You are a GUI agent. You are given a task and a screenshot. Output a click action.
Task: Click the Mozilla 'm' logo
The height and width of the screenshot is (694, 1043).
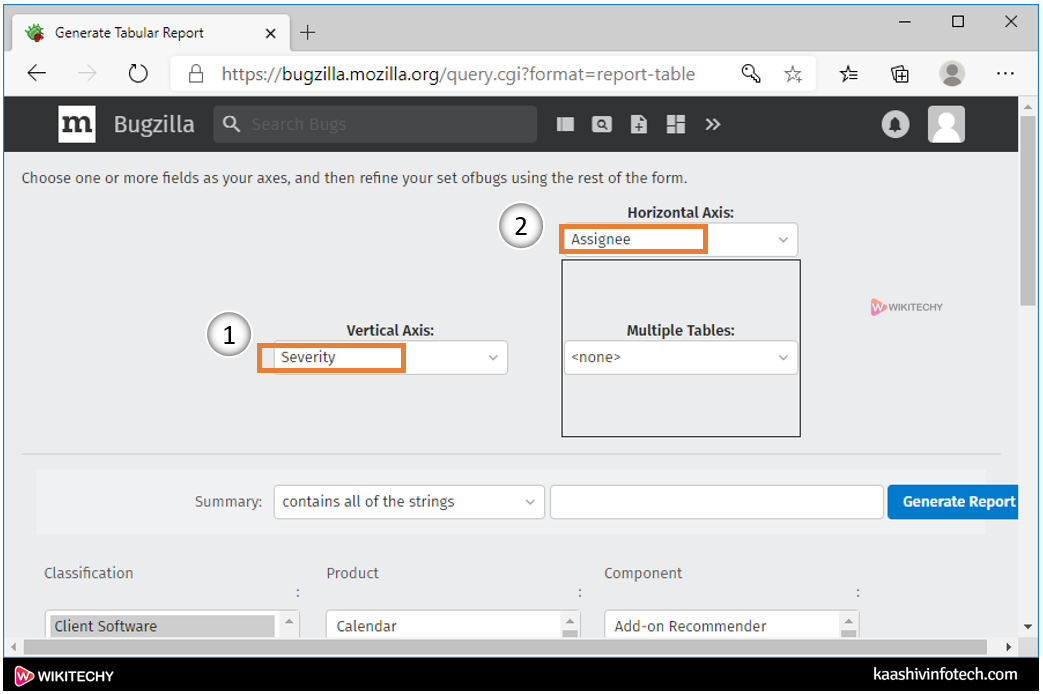(77, 124)
